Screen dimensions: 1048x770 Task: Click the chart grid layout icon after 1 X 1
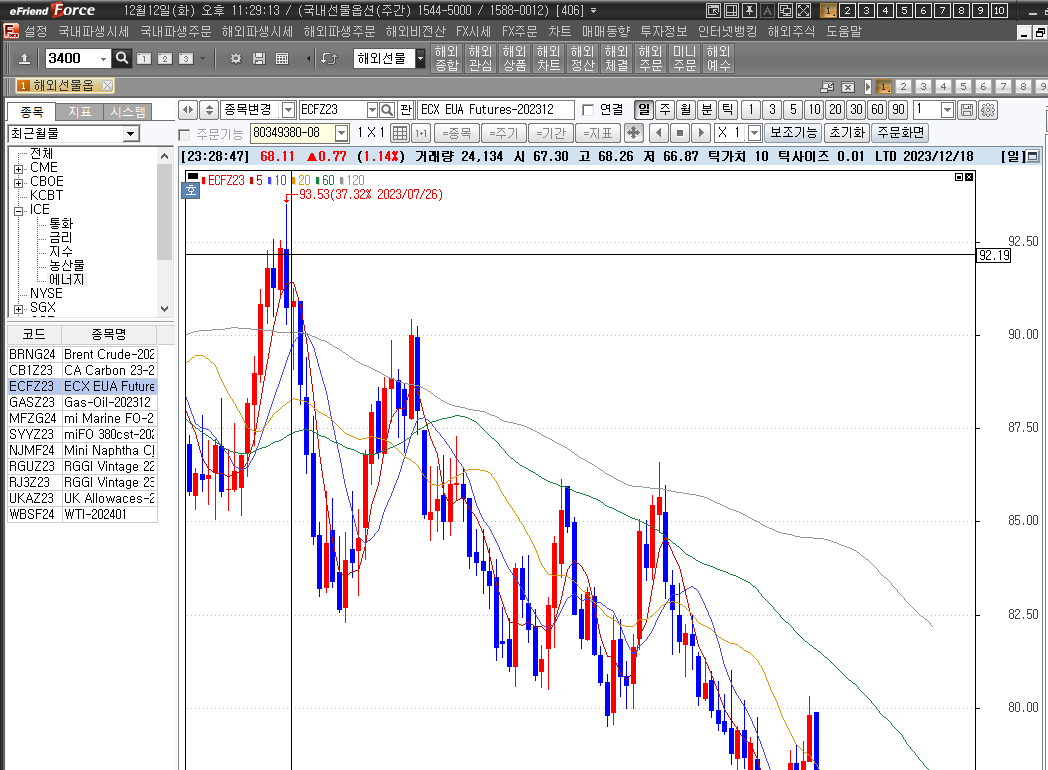(x=399, y=133)
